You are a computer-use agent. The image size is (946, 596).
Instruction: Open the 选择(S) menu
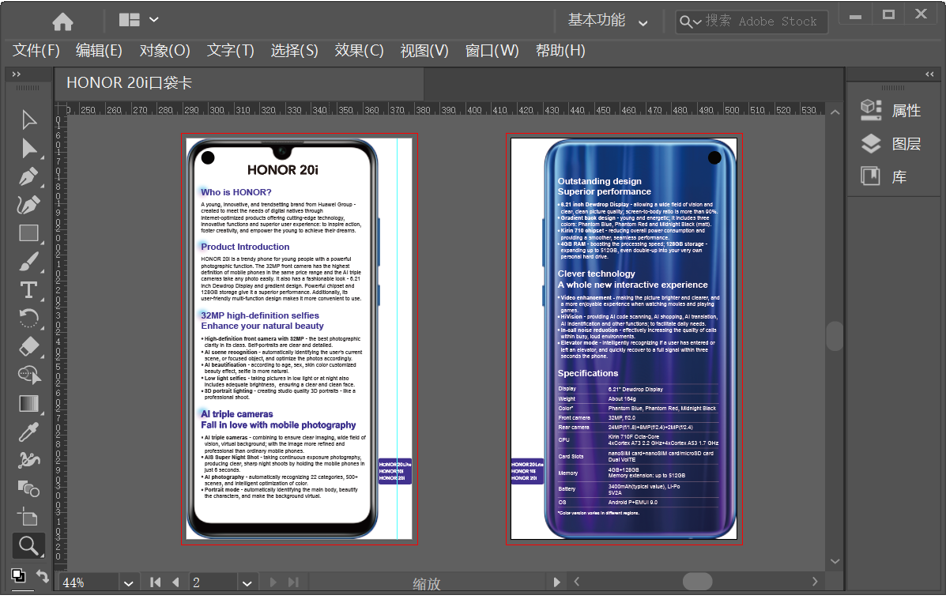pos(294,51)
